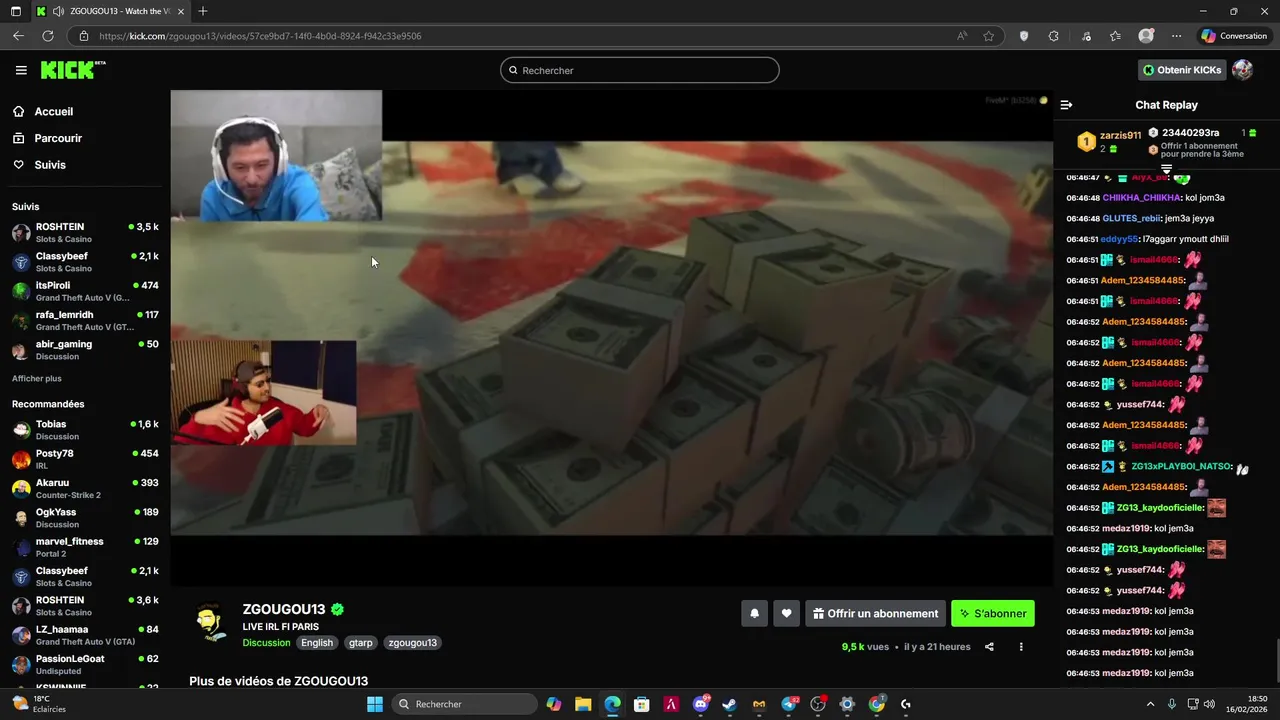The height and width of the screenshot is (720, 1280).
Task: Share the video with the share icon
Action: (989, 647)
